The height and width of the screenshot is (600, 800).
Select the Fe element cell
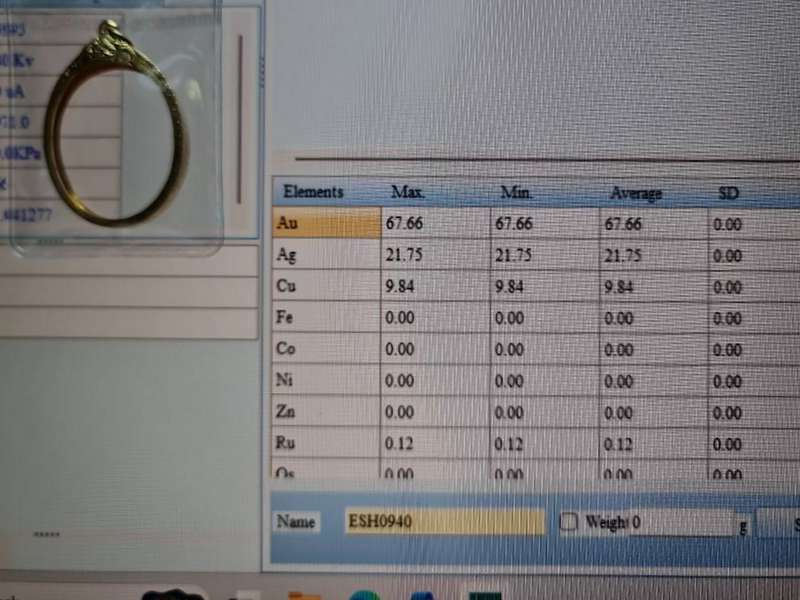324,318
